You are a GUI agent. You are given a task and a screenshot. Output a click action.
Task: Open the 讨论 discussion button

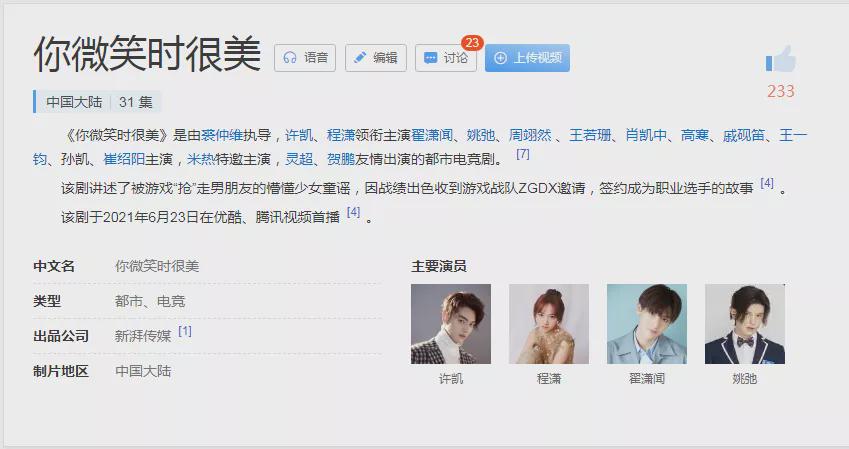click(x=446, y=58)
